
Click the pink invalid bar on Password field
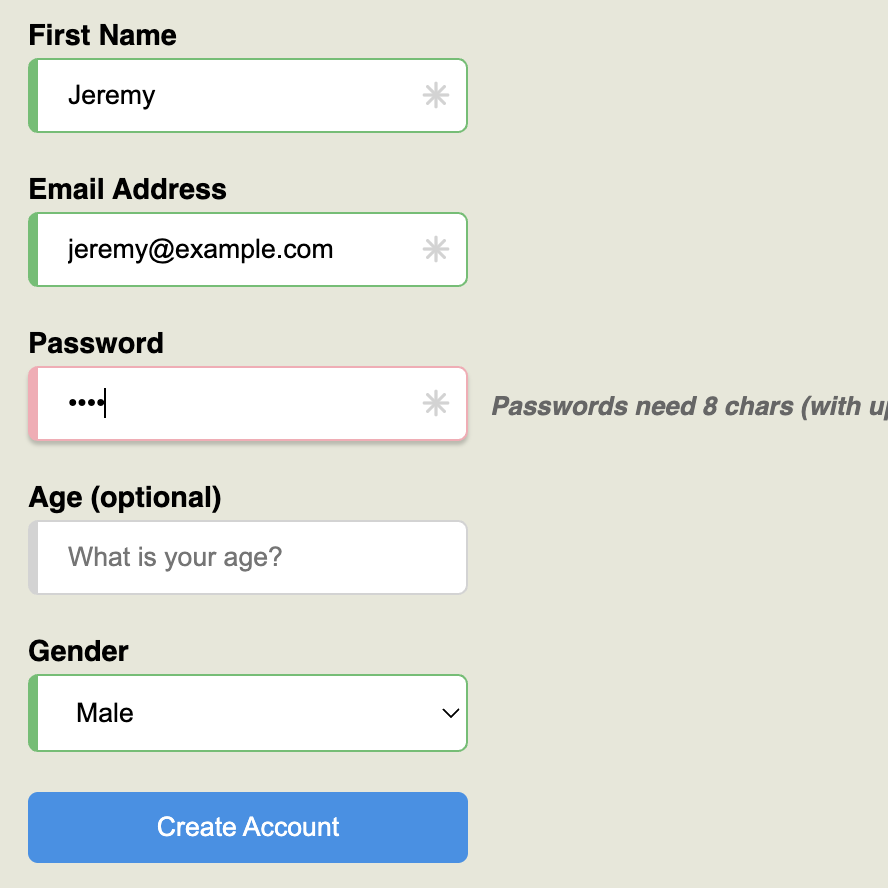click(33, 404)
